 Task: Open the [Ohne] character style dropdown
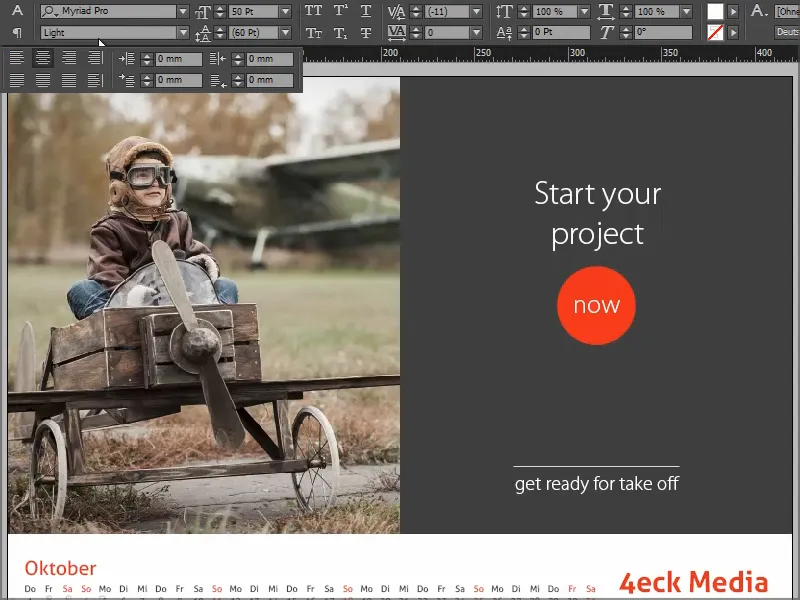click(787, 11)
